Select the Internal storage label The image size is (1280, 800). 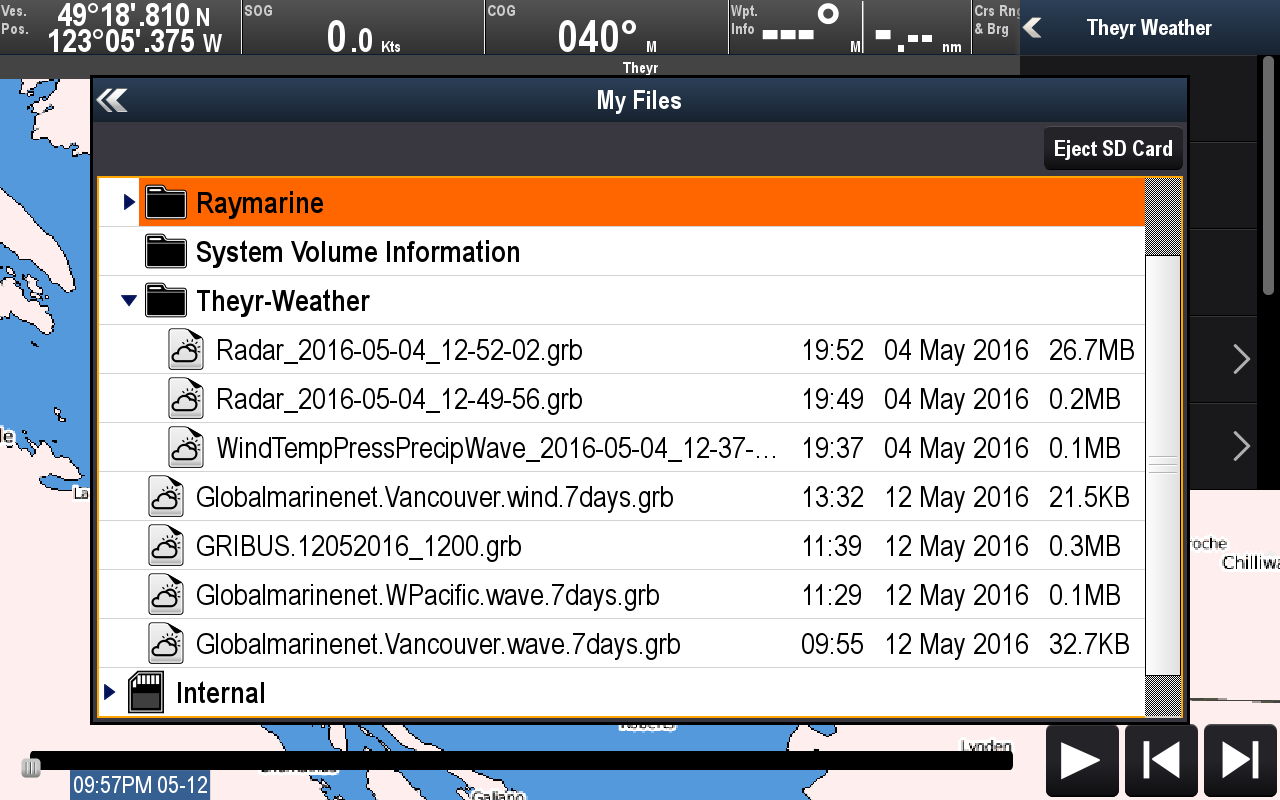(221, 693)
